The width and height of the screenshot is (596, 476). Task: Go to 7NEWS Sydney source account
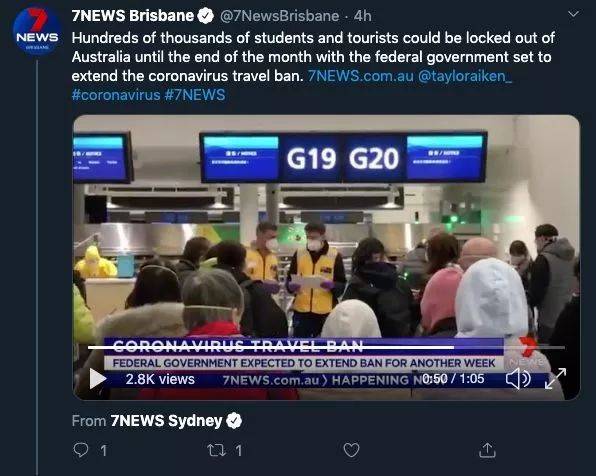[166, 421]
